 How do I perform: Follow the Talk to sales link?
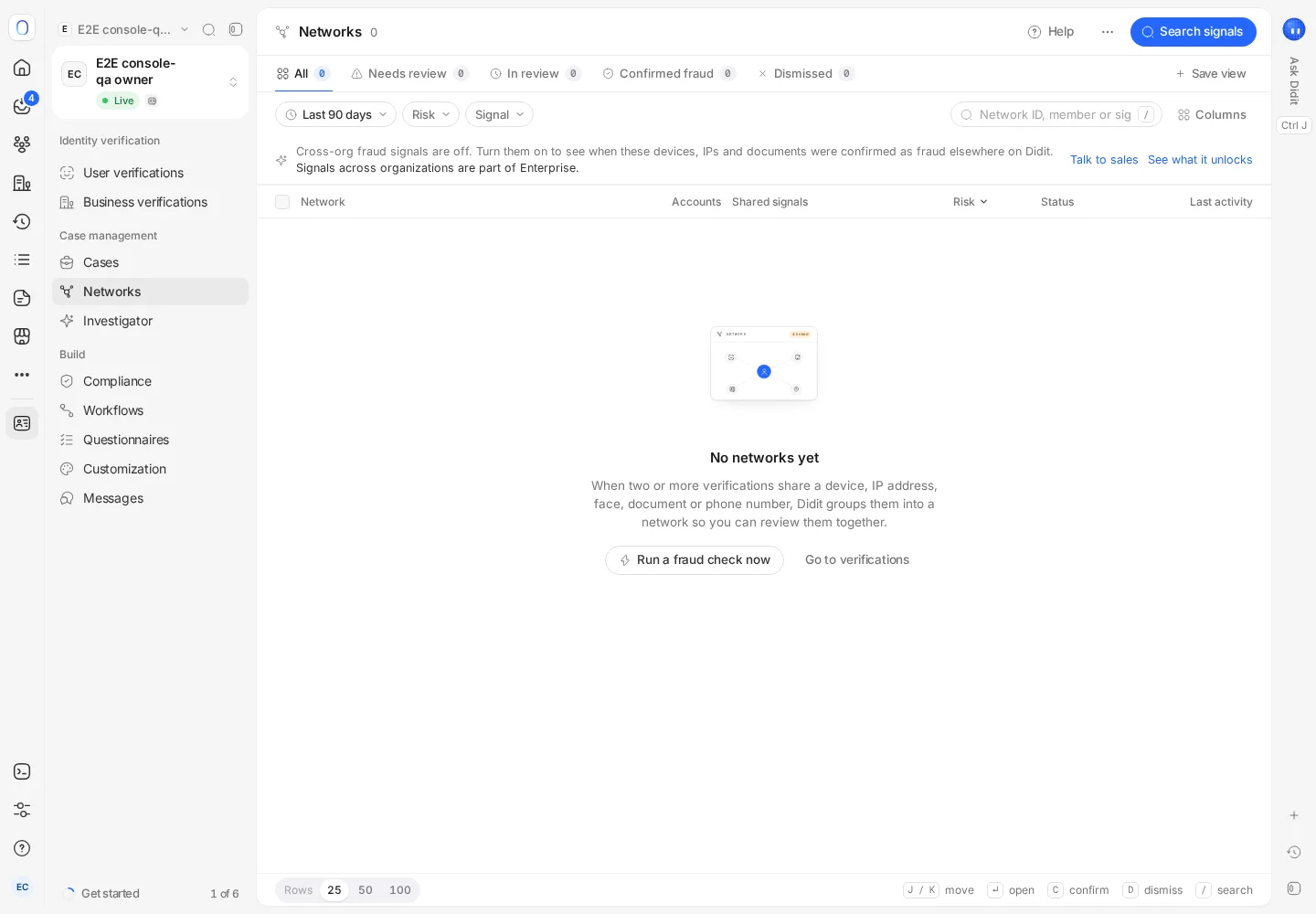click(x=1104, y=160)
